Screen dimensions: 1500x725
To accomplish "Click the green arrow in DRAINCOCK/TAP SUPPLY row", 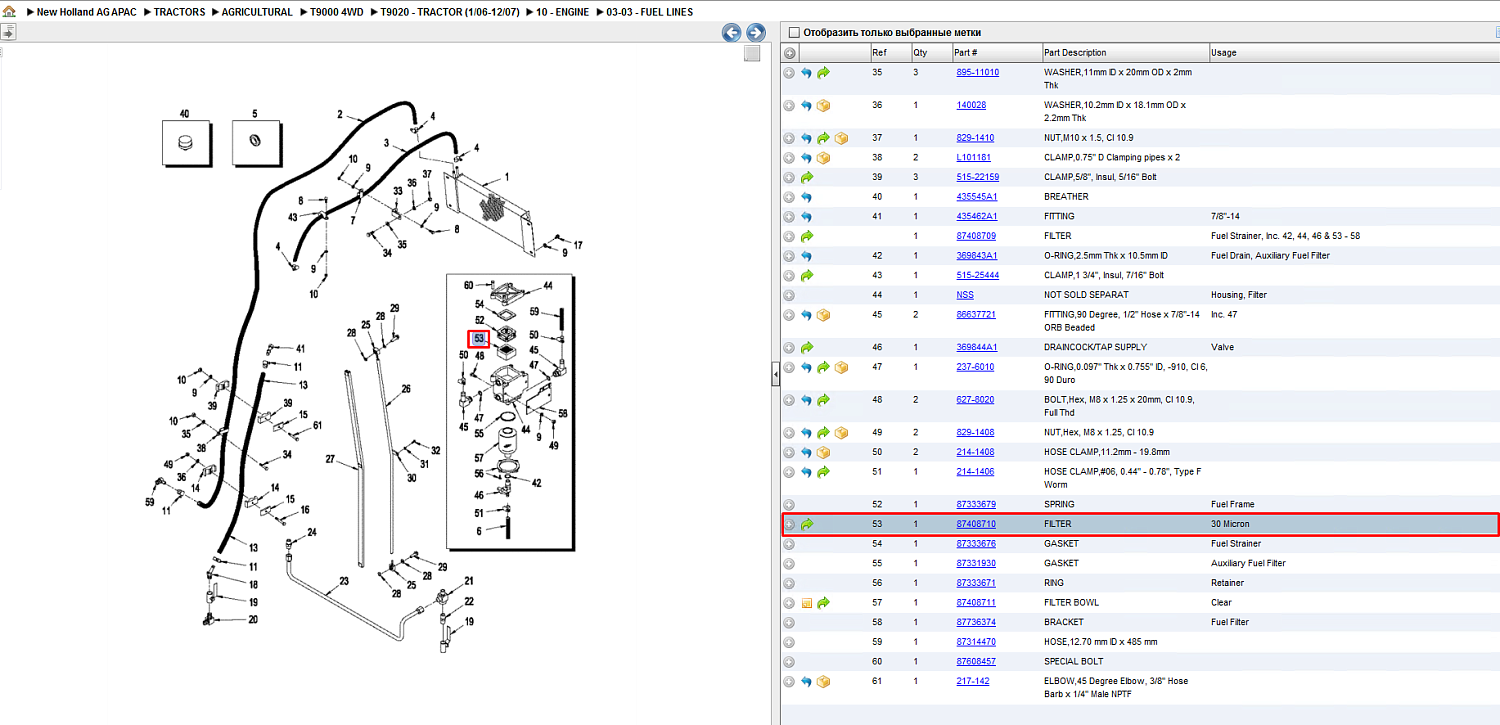I will 806,347.
